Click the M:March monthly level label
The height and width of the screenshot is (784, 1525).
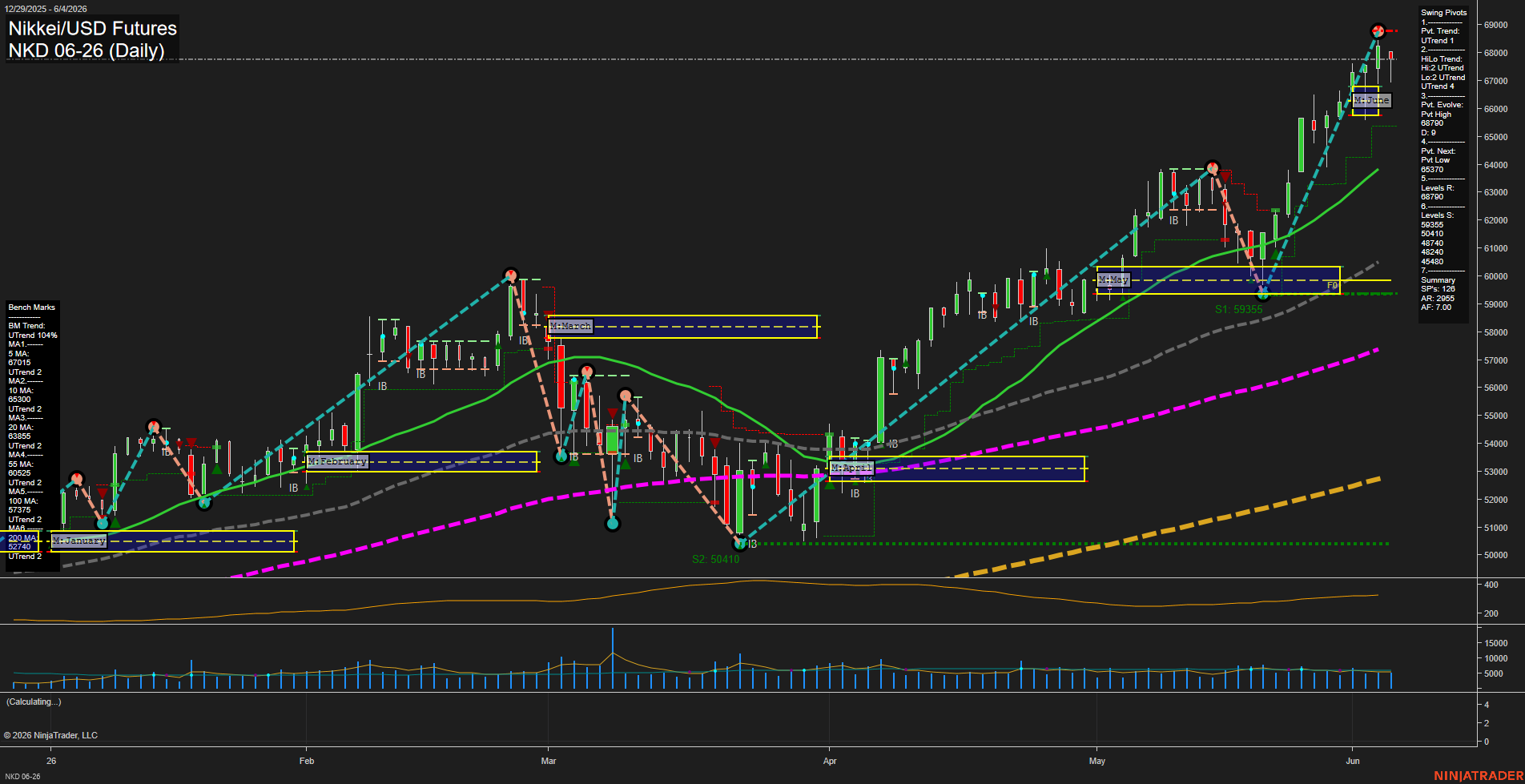point(570,326)
